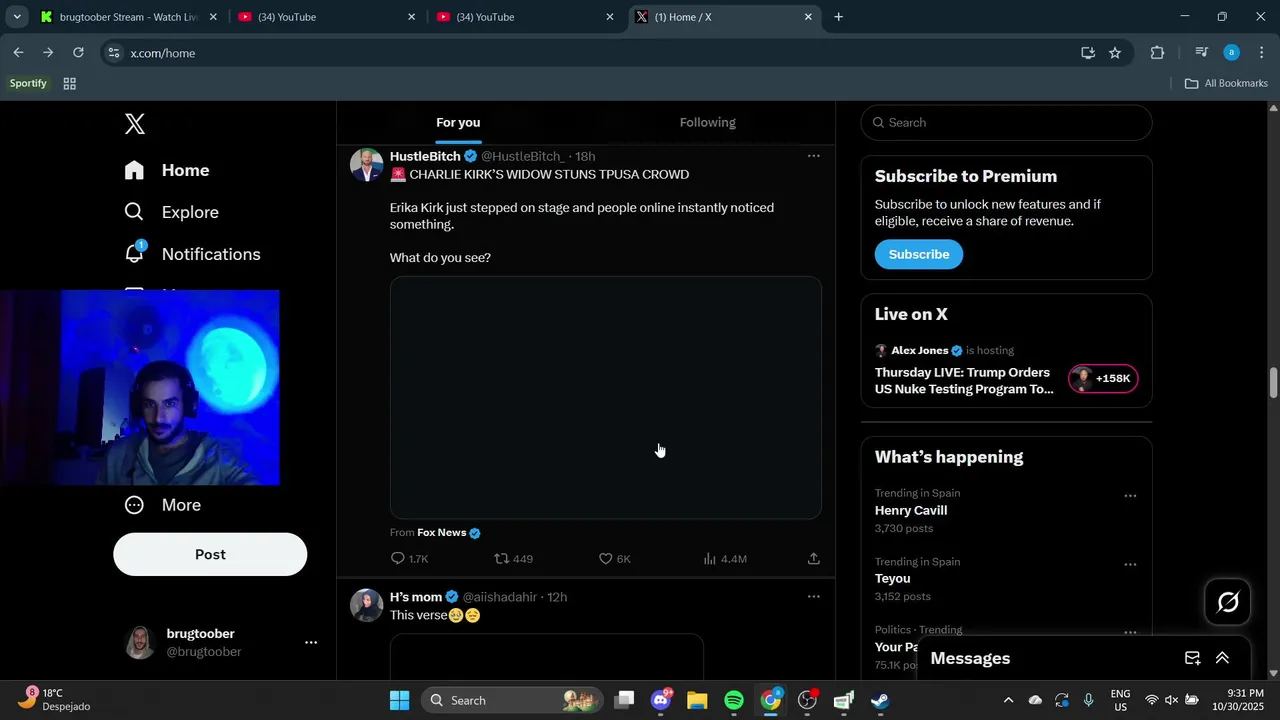
Task: Click the page vertical scrollbar thumb
Action: coord(1273,384)
